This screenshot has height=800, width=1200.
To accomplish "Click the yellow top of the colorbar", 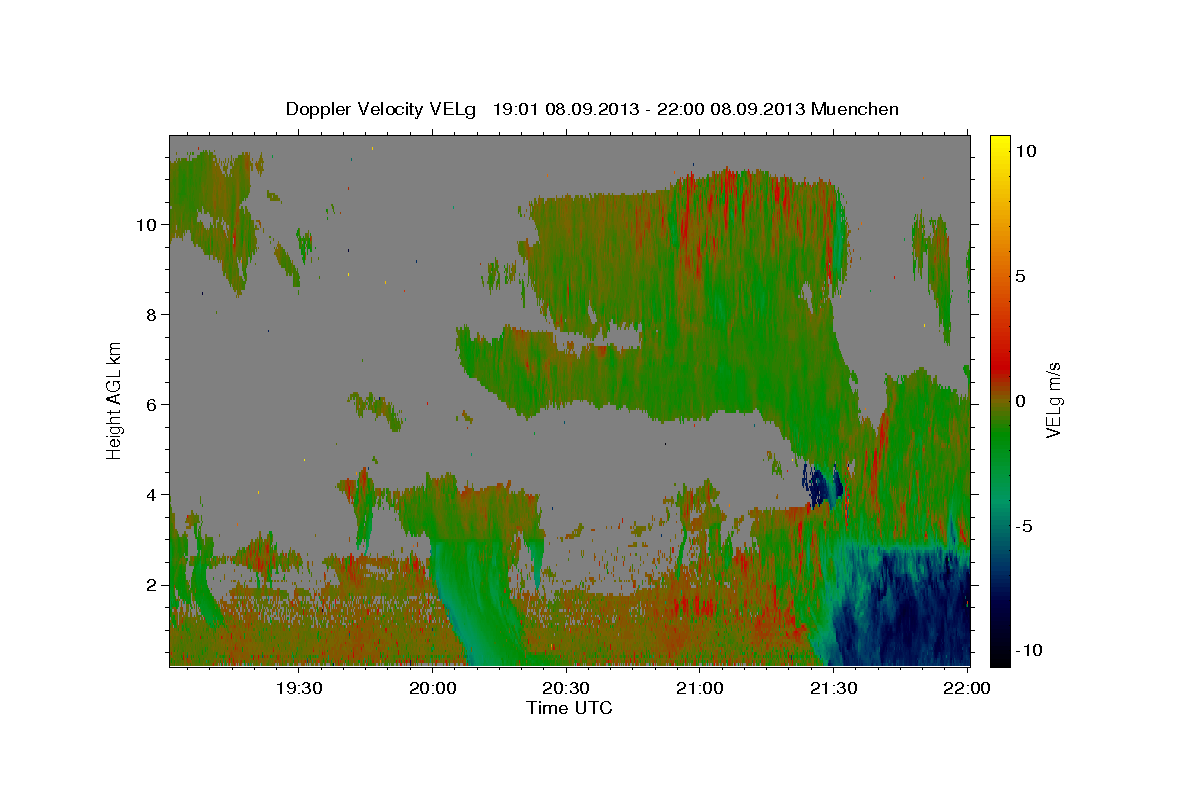I will pyautogui.click(x=1000, y=144).
